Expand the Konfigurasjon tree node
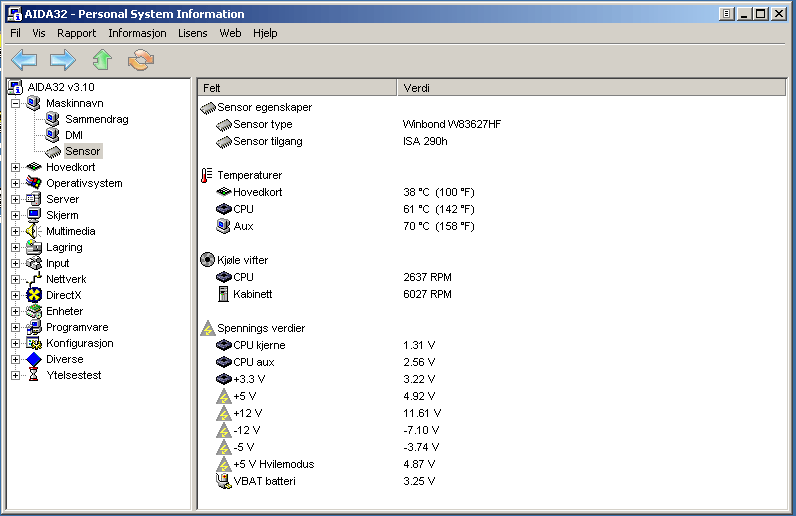796x516 pixels. pyautogui.click(x=15, y=343)
